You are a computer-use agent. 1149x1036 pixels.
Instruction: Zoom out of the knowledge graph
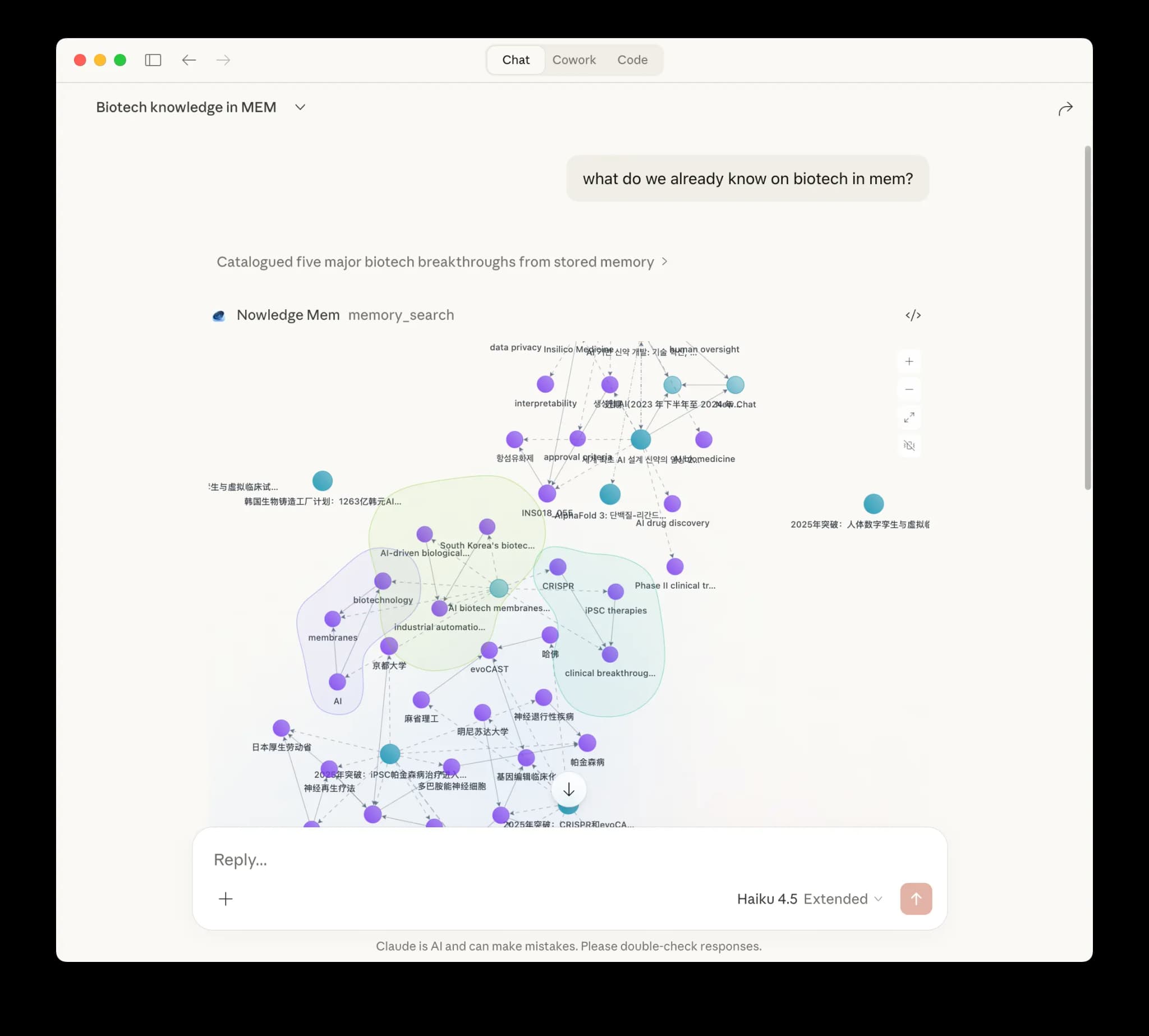coord(909,389)
